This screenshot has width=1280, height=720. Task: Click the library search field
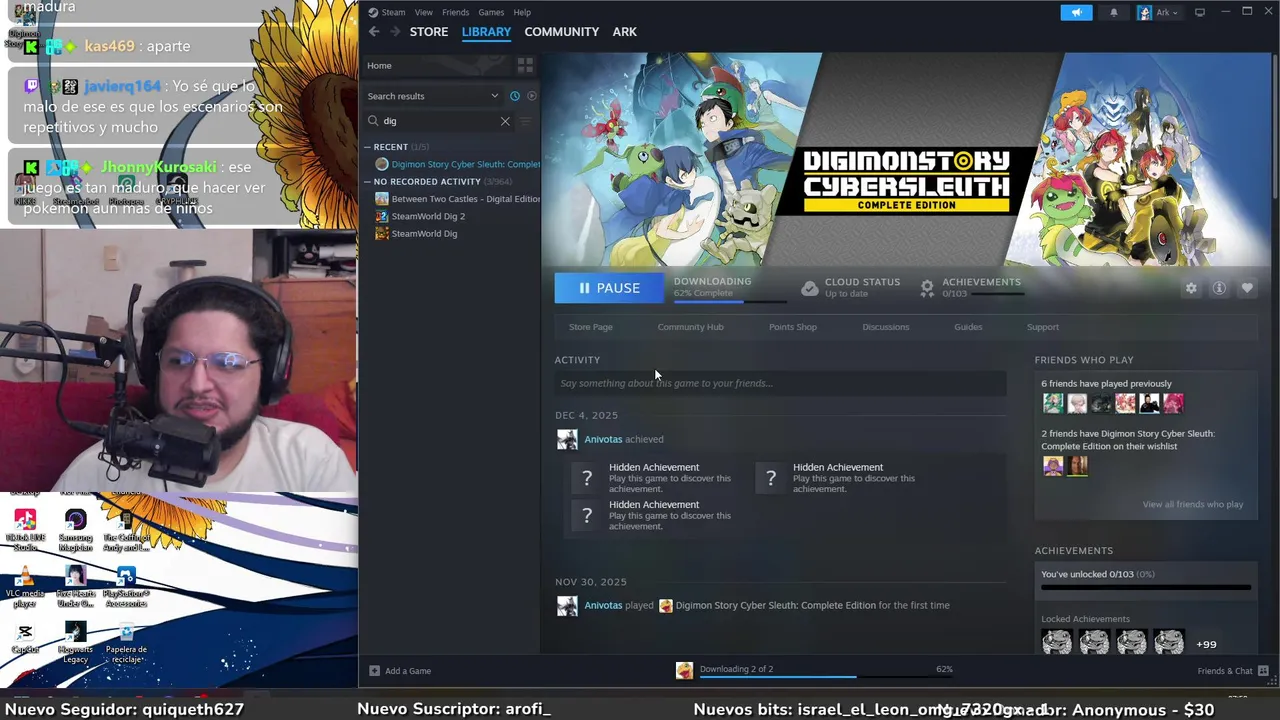[438, 121]
